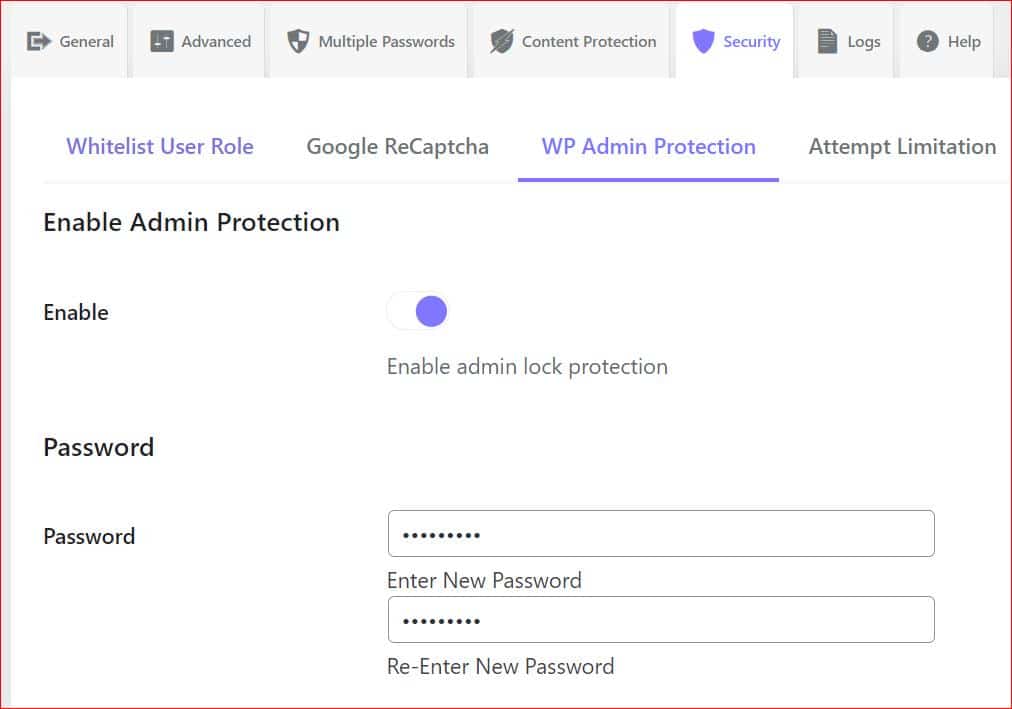Open the Advanced settings tab

198,40
